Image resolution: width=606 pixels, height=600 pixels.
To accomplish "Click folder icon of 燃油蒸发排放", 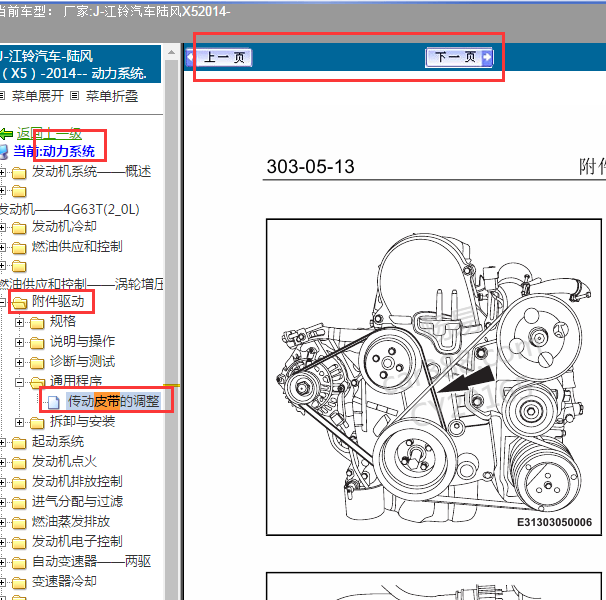I will pos(19,523).
